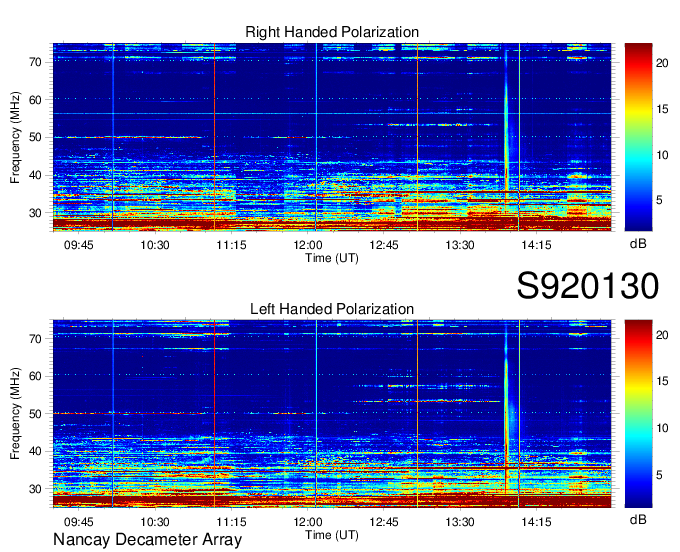
Task: Click the 14:15 tick of Left Handed plot
Action: (x=536, y=521)
